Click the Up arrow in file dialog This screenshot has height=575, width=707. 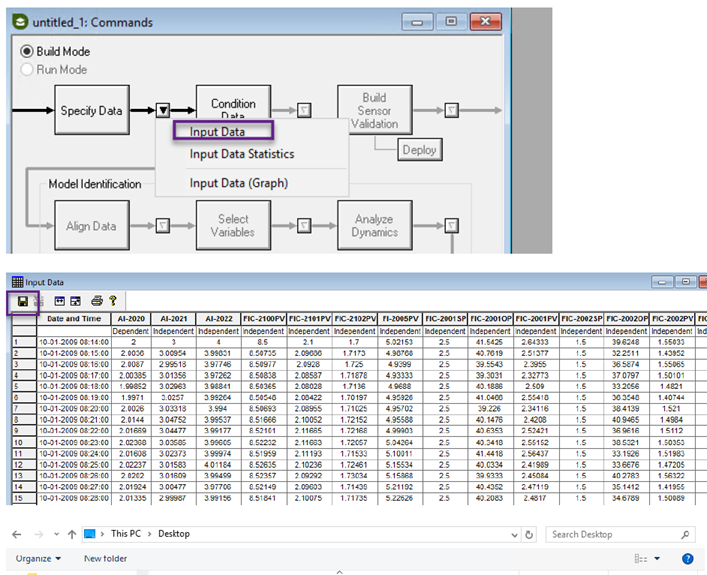pos(70,535)
